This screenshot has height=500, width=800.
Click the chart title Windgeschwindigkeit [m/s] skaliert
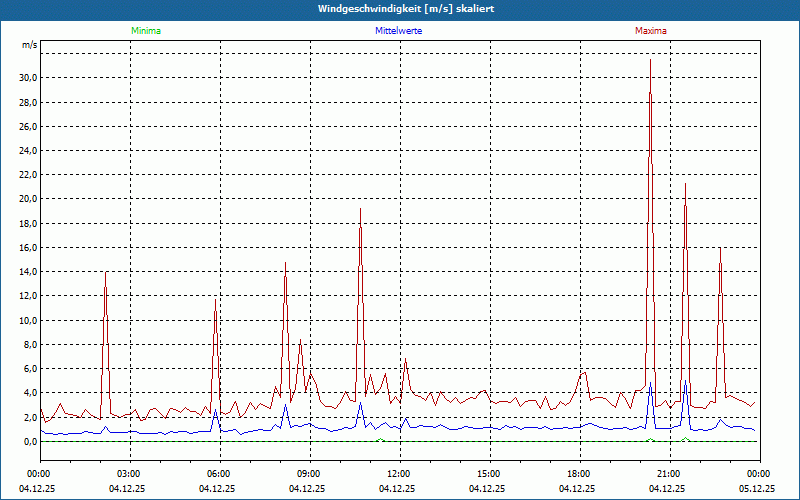click(406, 9)
